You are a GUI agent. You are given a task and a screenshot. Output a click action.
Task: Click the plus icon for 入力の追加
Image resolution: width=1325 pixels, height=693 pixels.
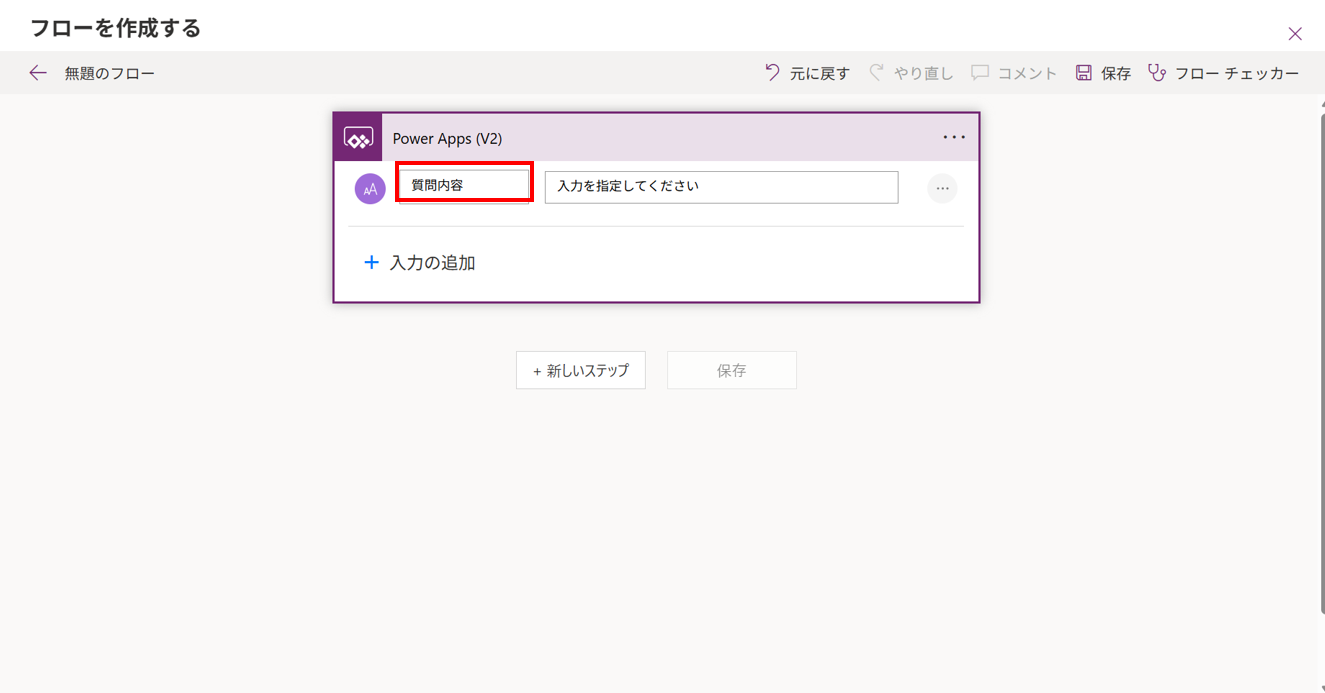tap(371, 262)
